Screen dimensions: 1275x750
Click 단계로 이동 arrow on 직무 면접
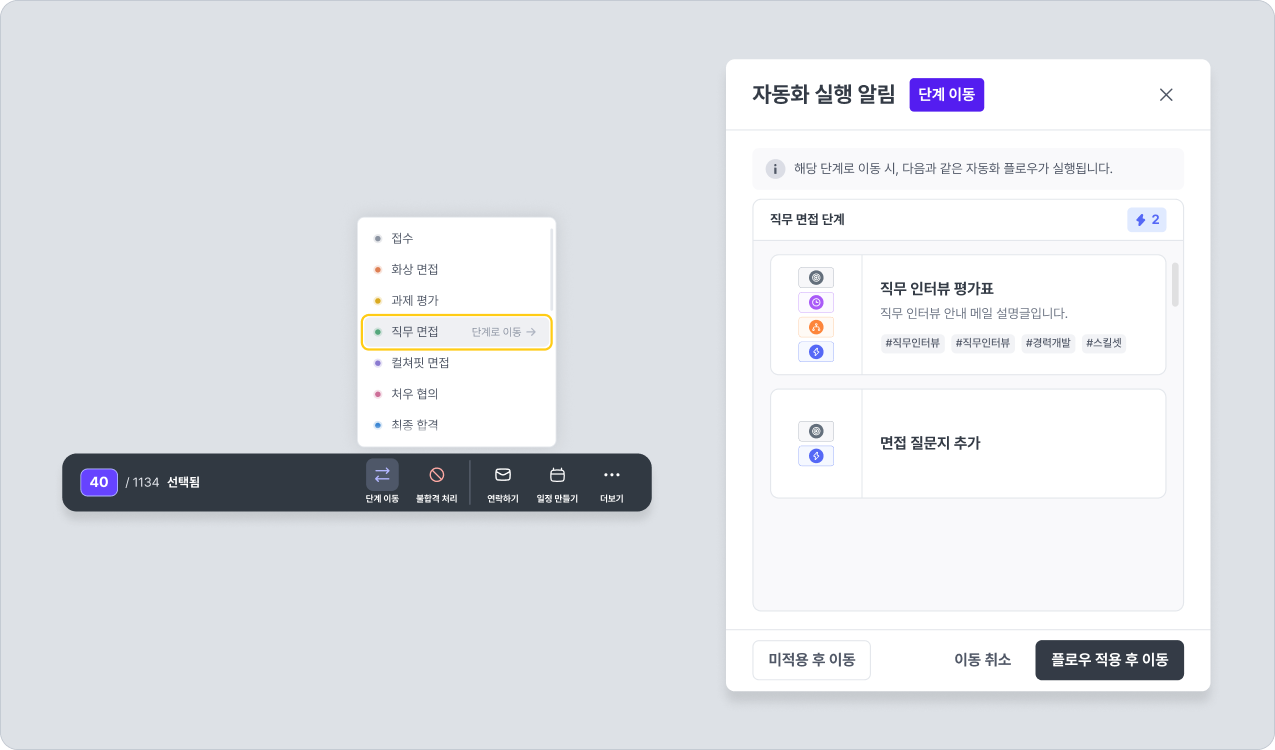pyautogui.click(x=504, y=332)
